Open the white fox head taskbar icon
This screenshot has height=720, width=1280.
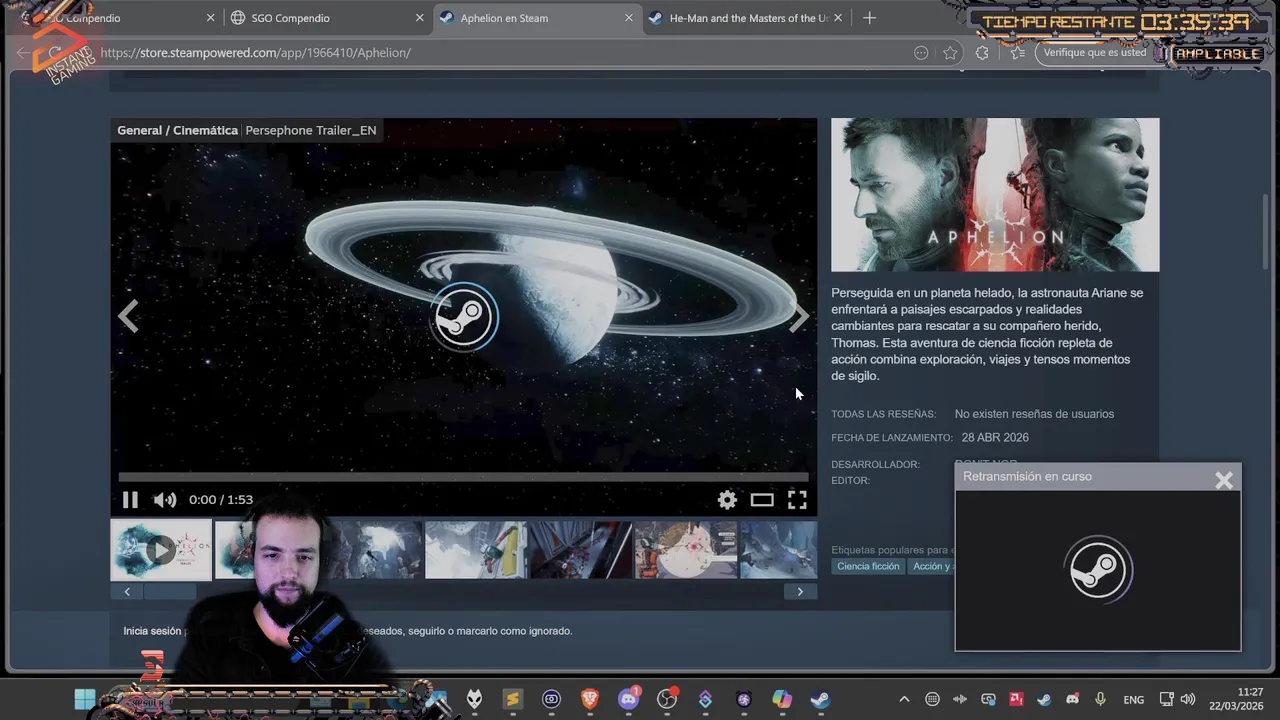pyautogui.click(x=474, y=700)
